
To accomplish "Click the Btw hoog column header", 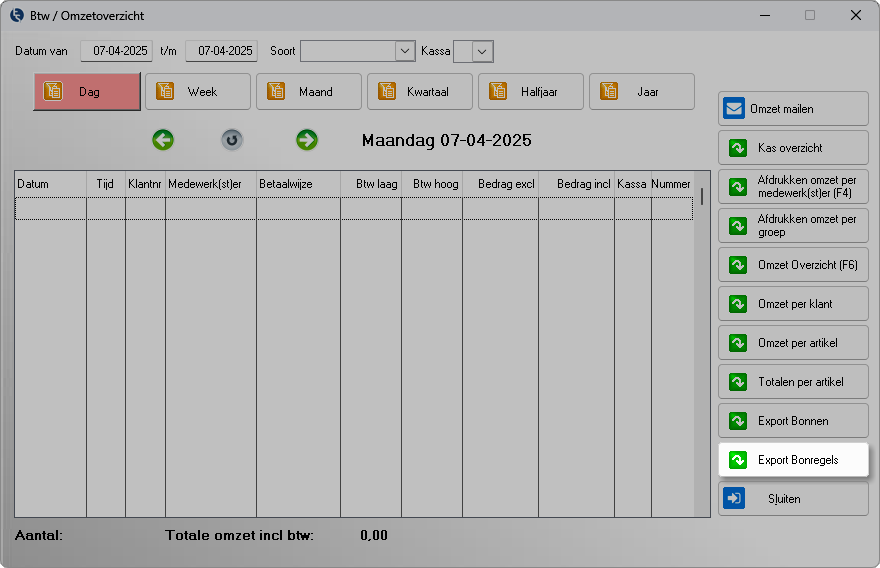I will [432, 184].
